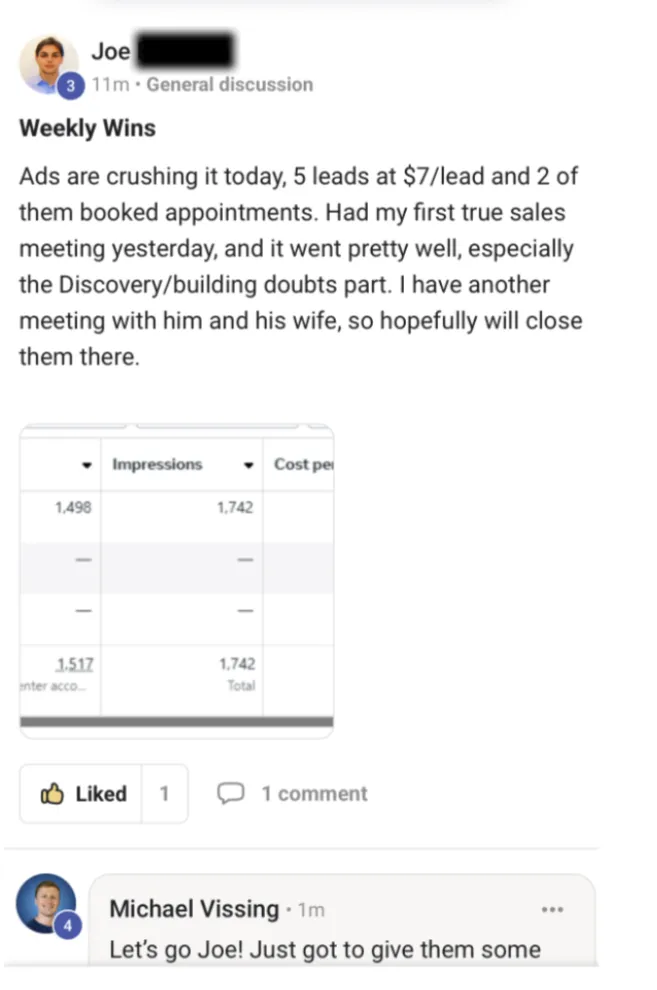Select the Cost per column header

302,465
